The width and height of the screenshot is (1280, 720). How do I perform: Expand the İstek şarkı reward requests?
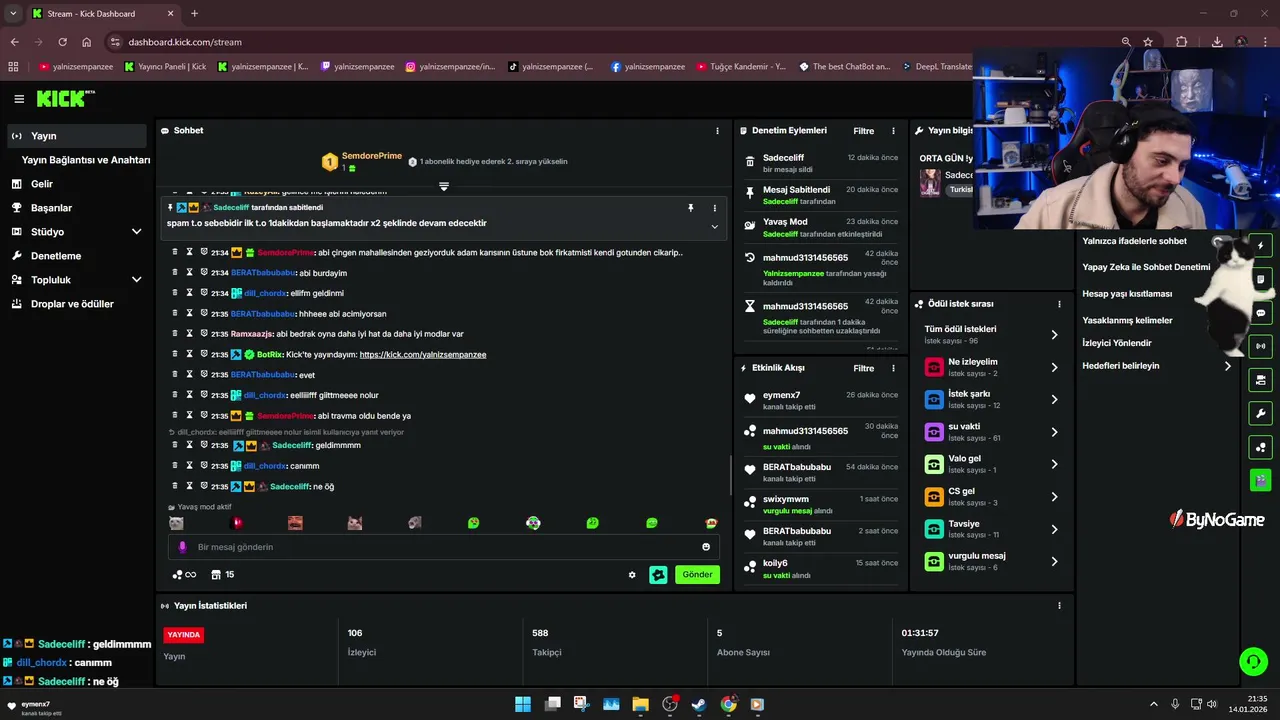(x=1054, y=400)
